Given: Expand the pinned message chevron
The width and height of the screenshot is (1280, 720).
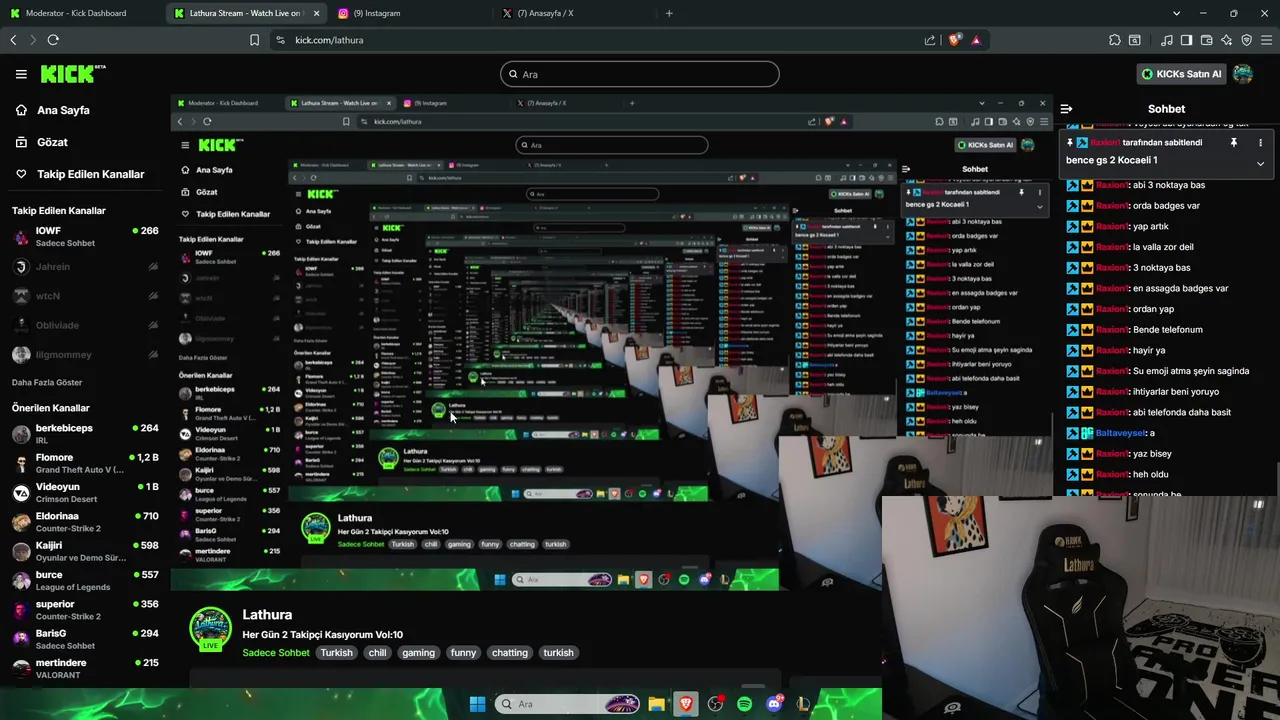Looking at the screenshot, I should pyautogui.click(x=1260, y=163).
